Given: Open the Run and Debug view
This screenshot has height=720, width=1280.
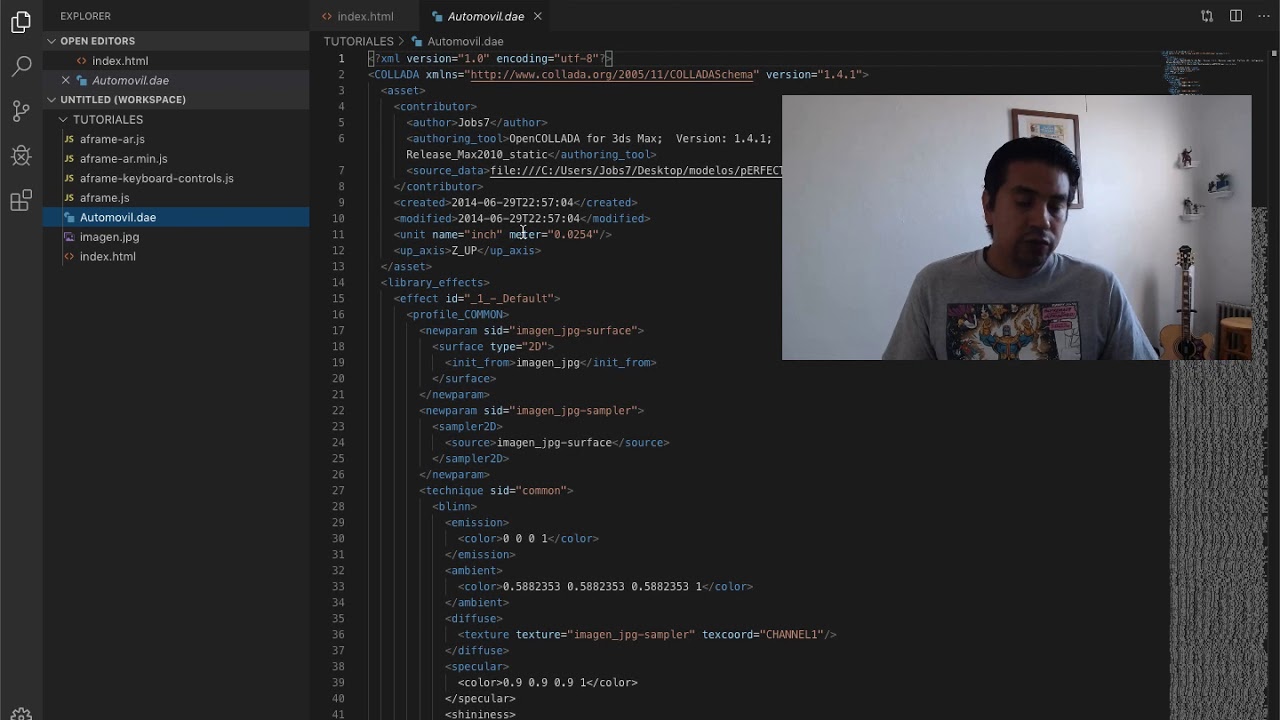Looking at the screenshot, I should click(x=21, y=156).
